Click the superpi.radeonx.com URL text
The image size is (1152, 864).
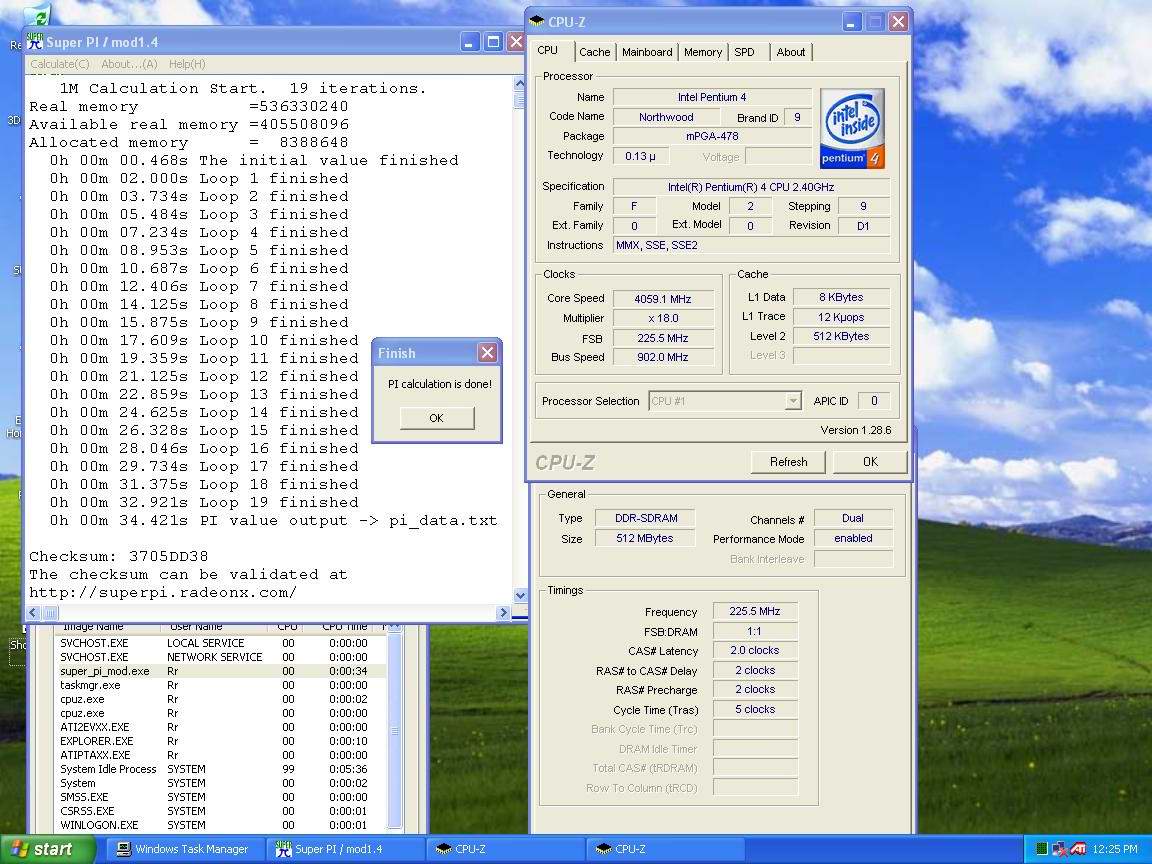(x=162, y=592)
